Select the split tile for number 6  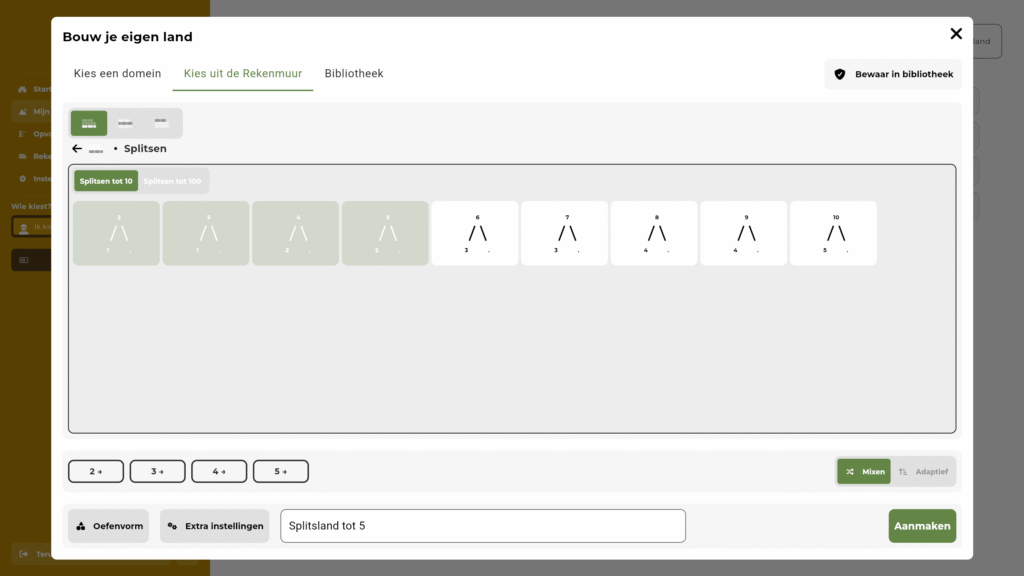pyautogui.click(x=475, y=233)
